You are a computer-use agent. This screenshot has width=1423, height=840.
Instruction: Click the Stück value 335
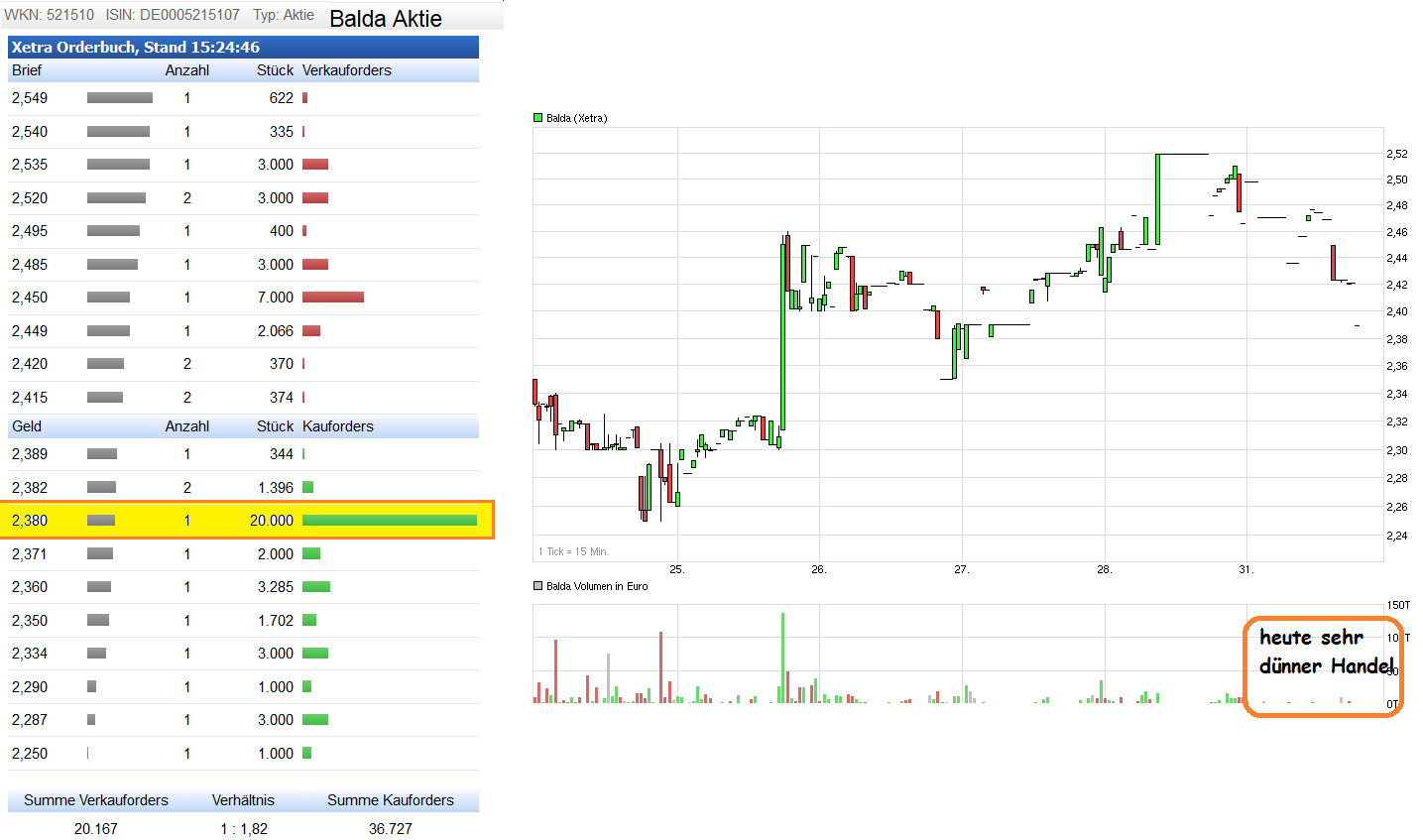pos(282,132)
